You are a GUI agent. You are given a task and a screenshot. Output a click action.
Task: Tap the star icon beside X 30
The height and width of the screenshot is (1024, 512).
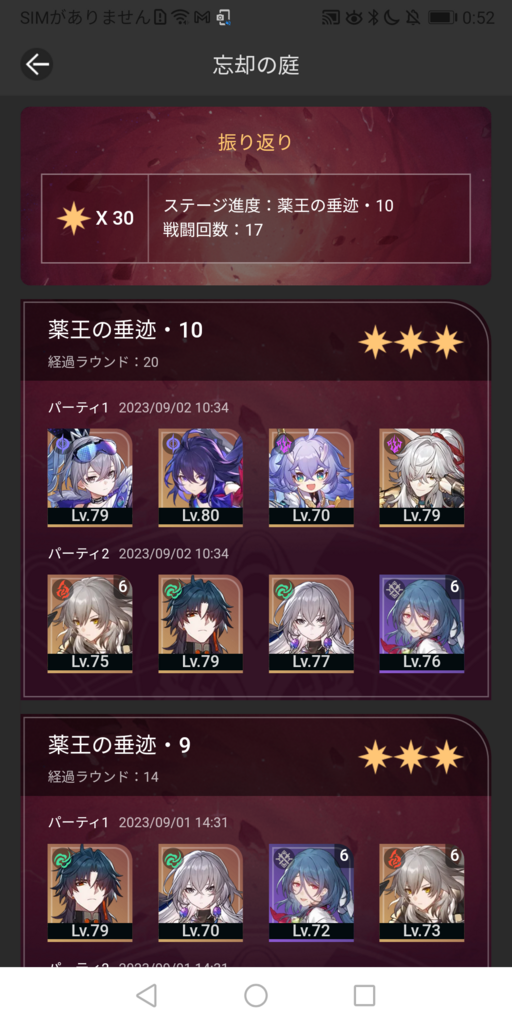[x=73, y=218]
